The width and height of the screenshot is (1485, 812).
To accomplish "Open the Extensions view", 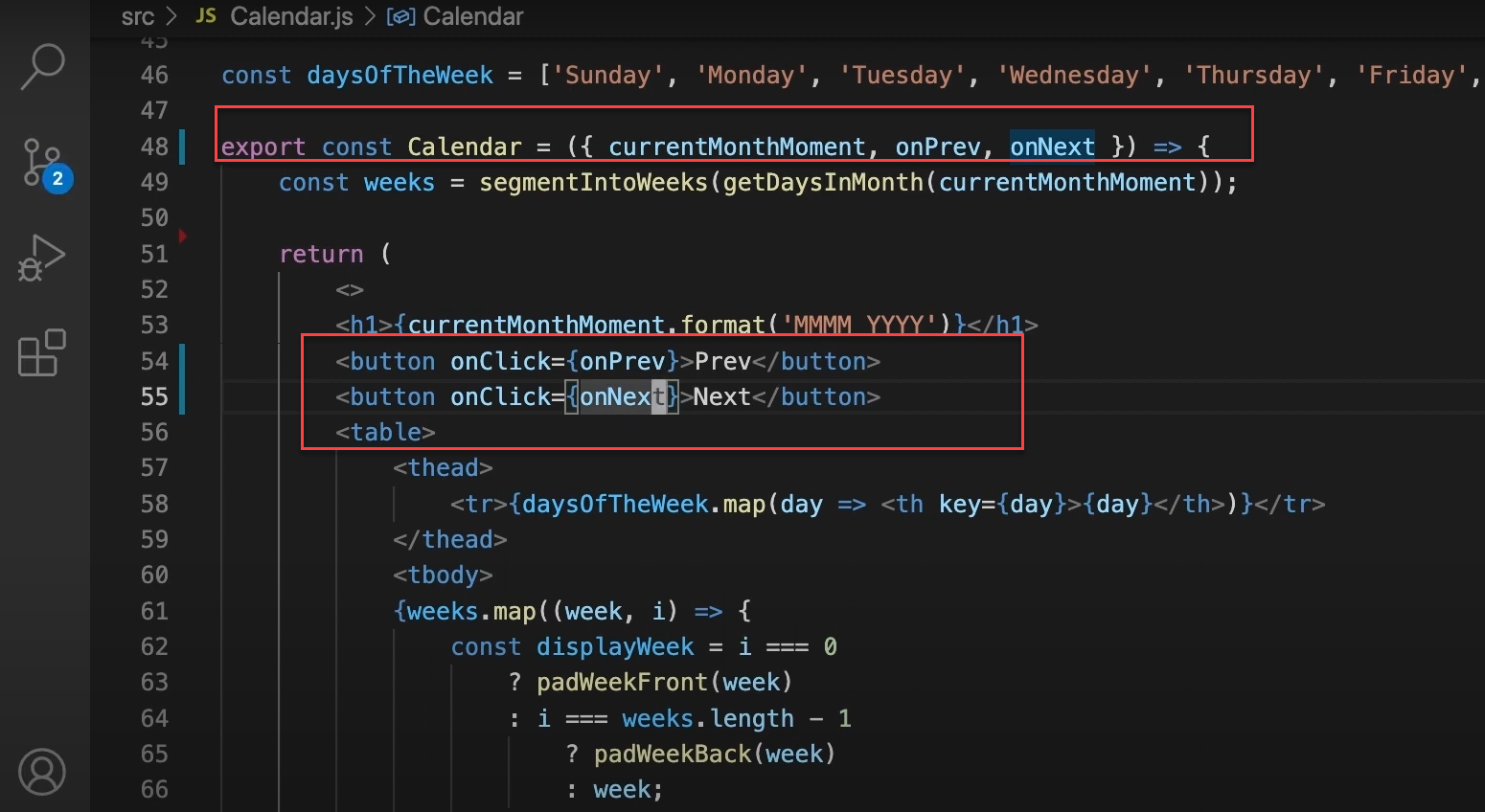I will pyautogui.click(x=42, y=354).
